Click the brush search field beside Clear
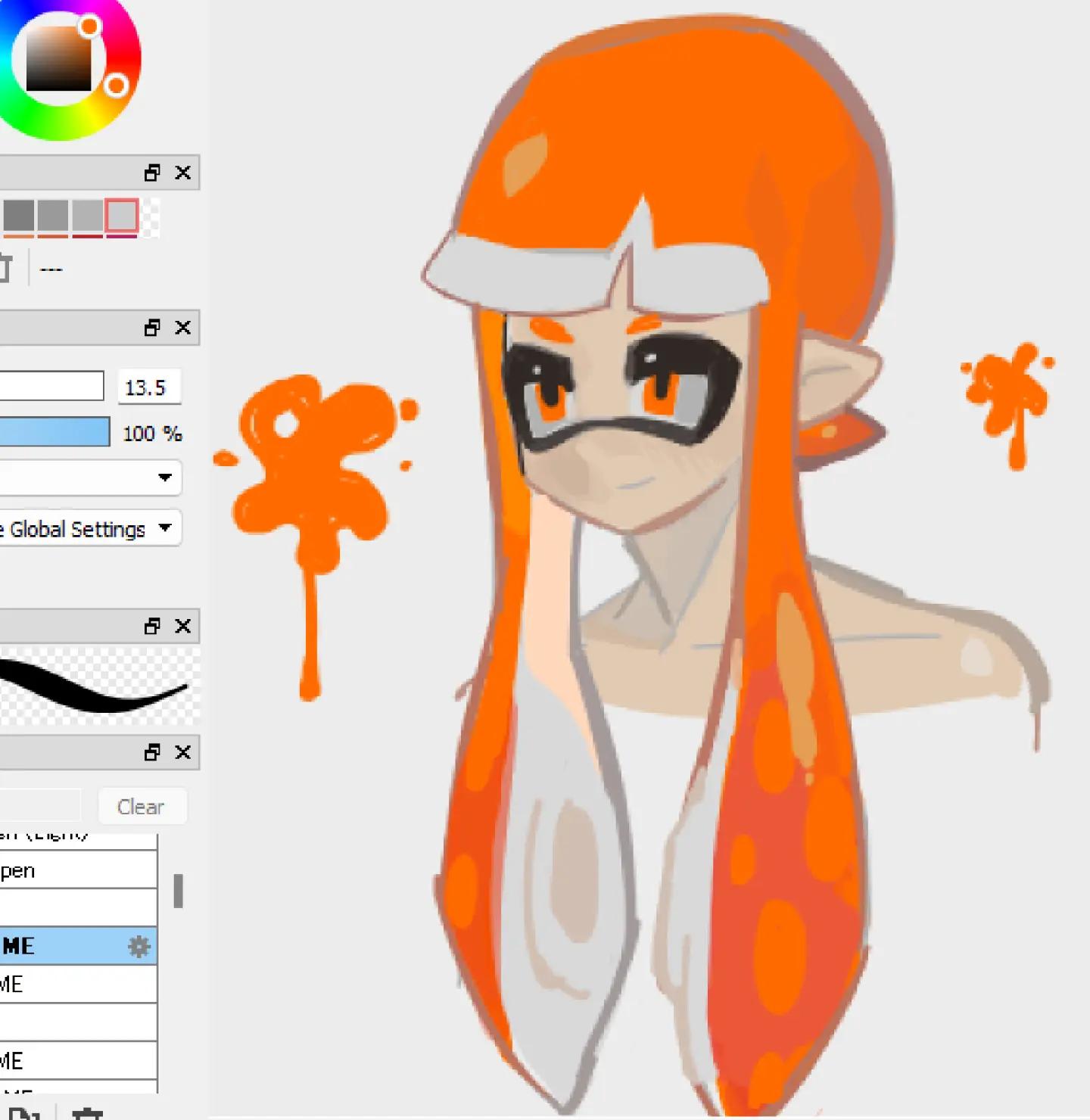1090x1120 pixels. coord(39,807)
